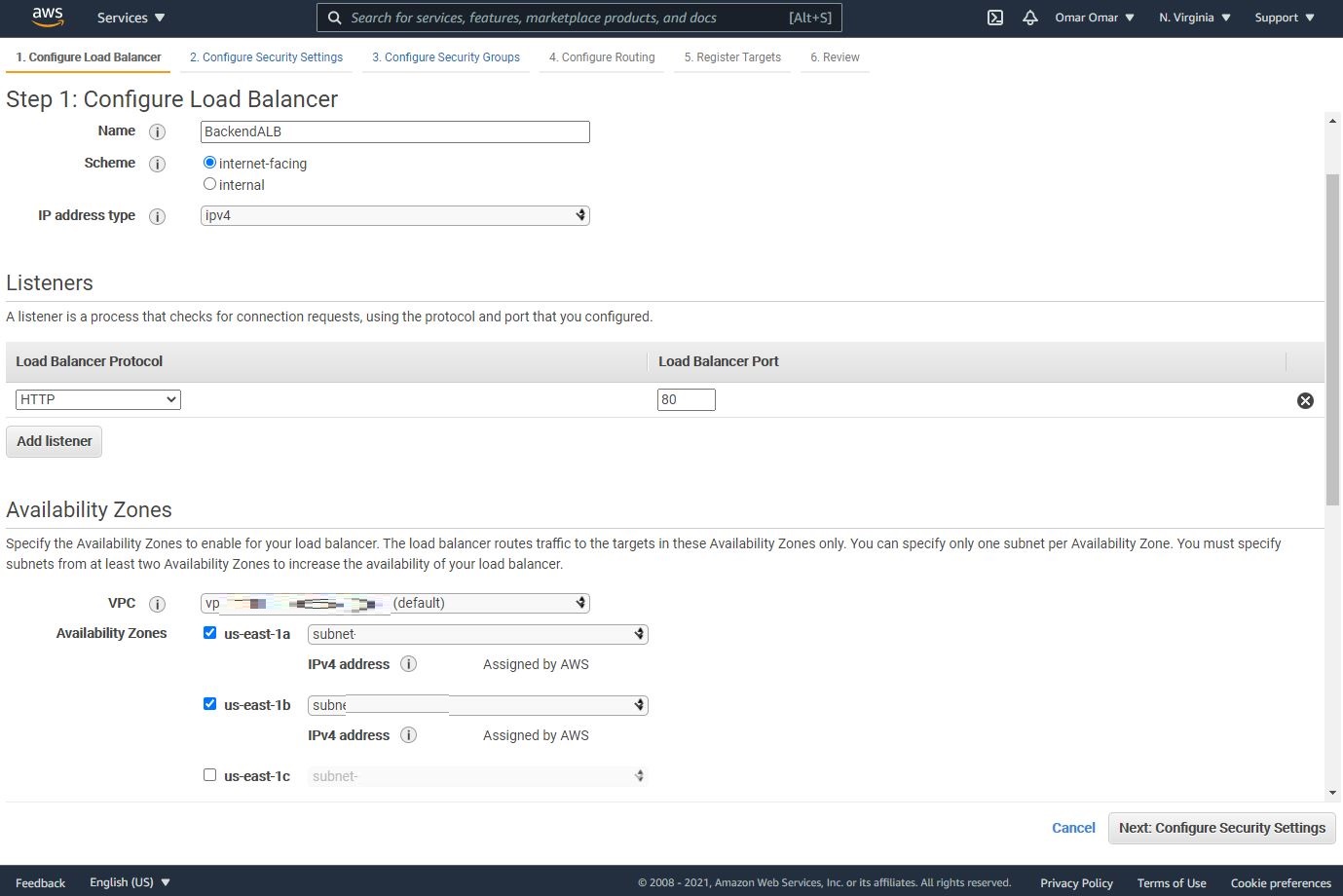The width and height of the screenshot is (1343, 896).
Task: Click vertical scrollbar thumb
Action: click(1332, 339)
